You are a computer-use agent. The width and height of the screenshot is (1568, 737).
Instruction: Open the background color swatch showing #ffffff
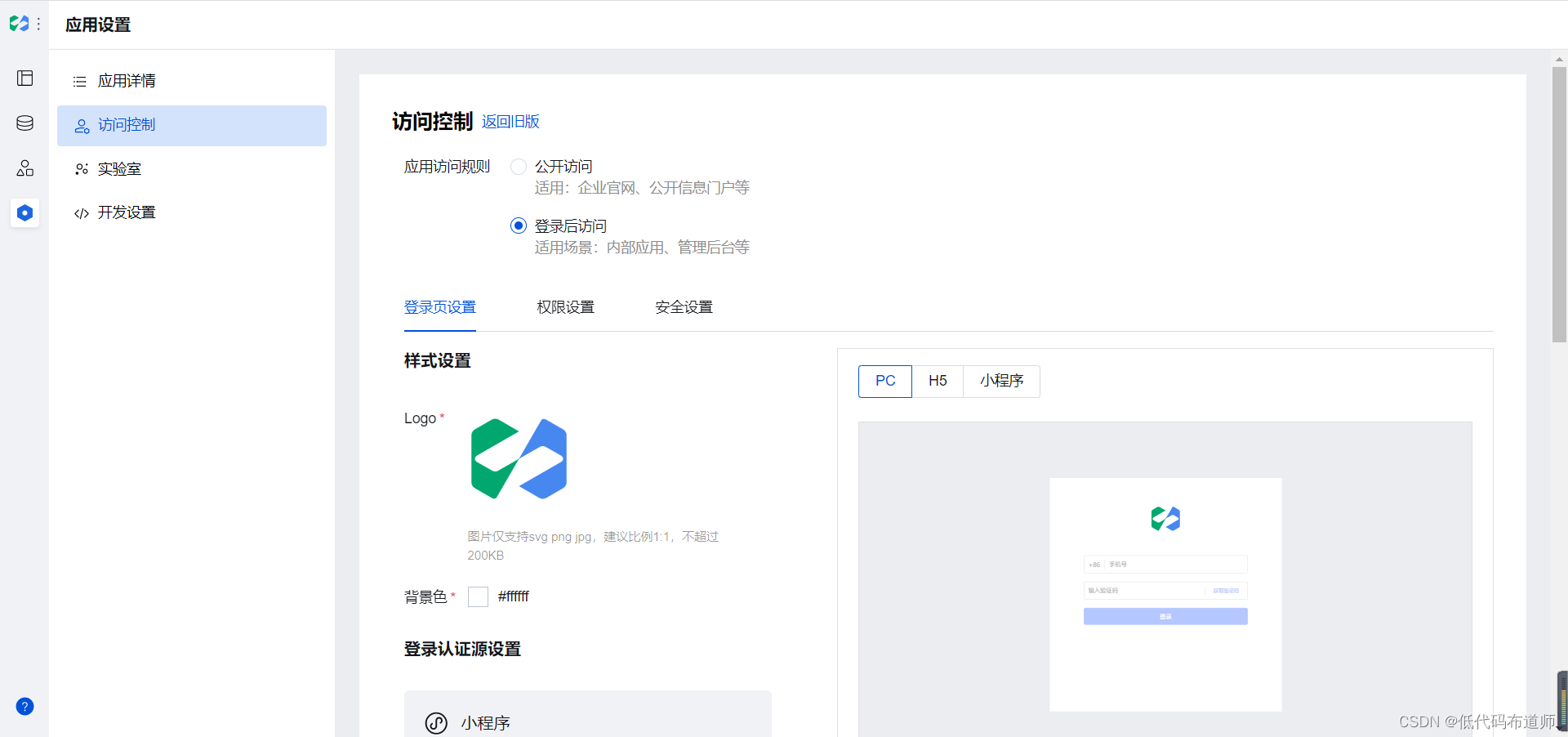(478, 596)
